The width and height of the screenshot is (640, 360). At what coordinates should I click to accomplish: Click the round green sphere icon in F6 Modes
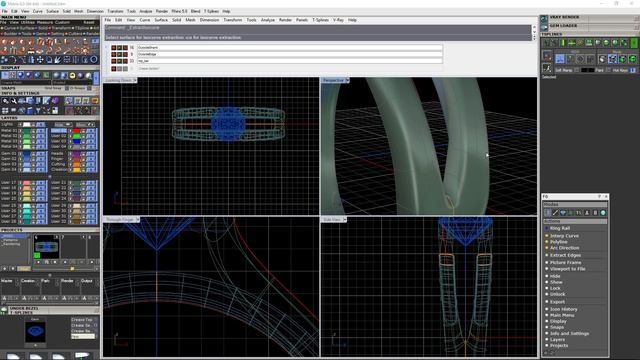click(x=603, y=213)
